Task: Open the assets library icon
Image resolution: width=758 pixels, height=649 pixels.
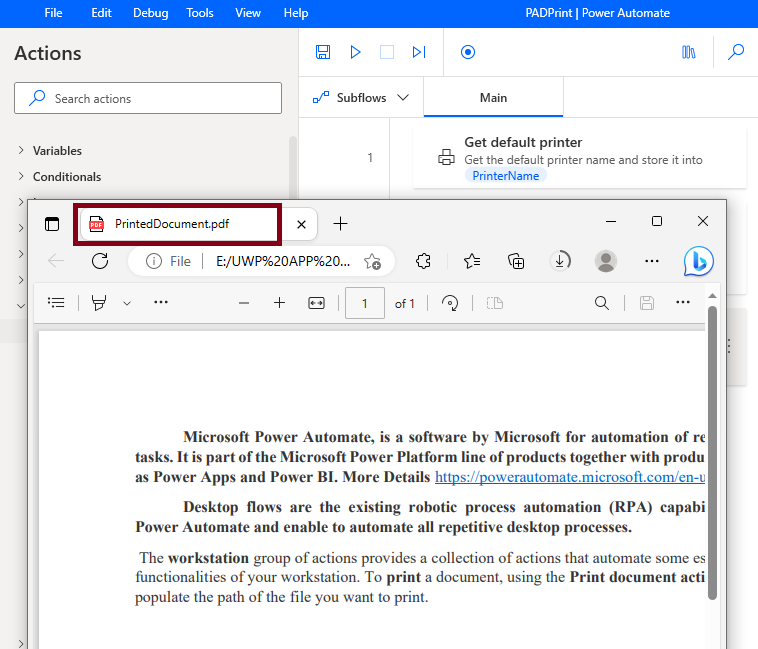Action: pyautogui.click(x=688, y=52)
